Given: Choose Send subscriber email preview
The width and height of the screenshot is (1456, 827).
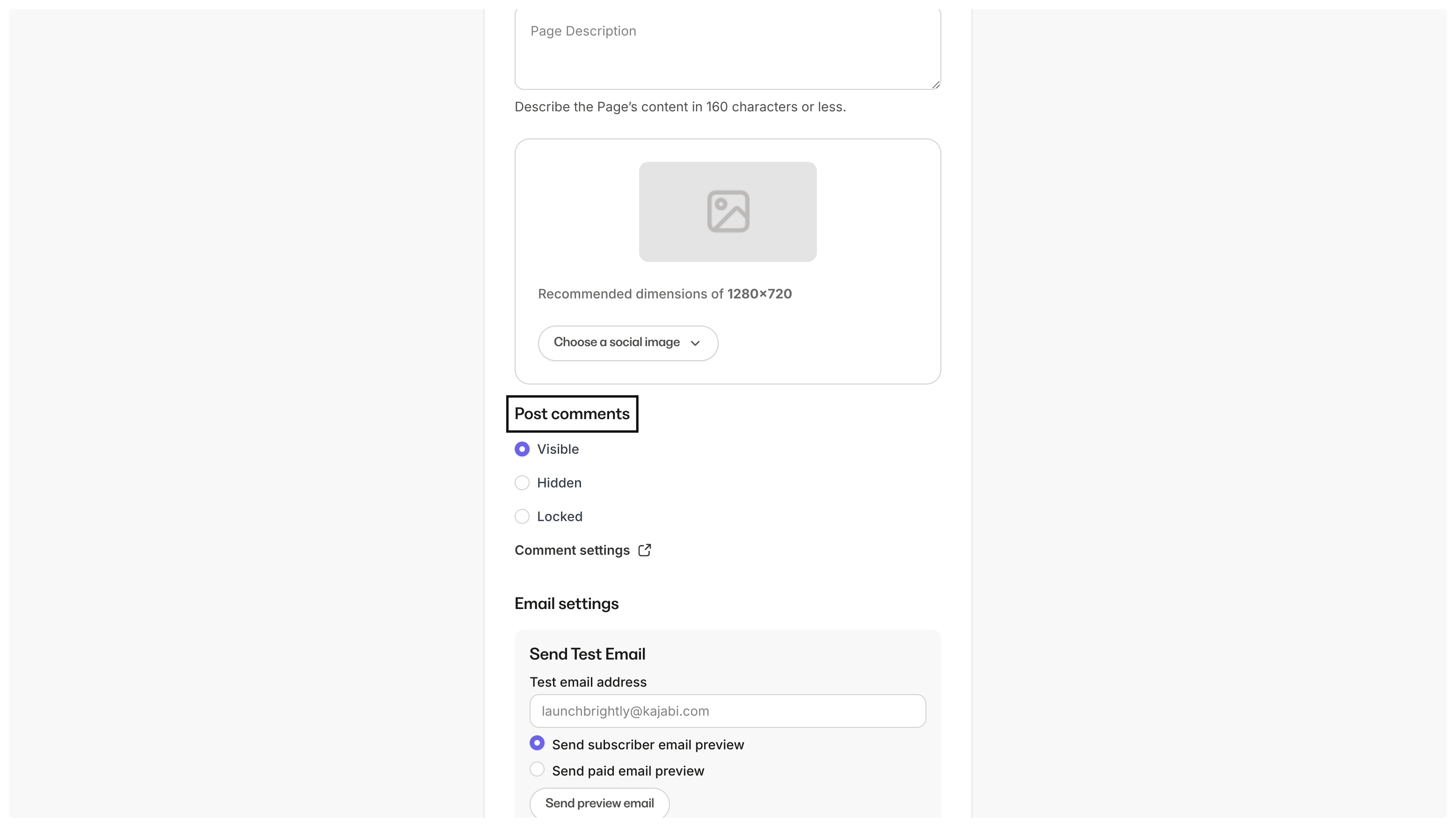Looking at the screenshot, I should pos(537,743).
